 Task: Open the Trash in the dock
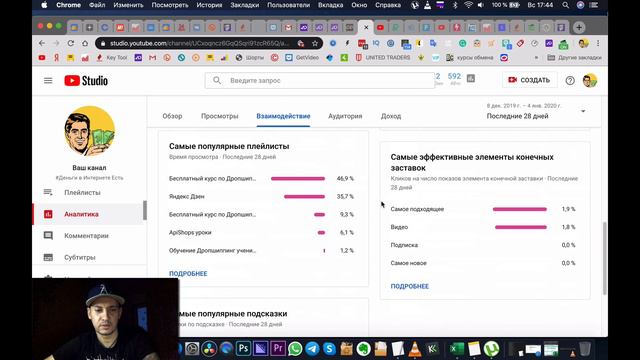point(585,349)
